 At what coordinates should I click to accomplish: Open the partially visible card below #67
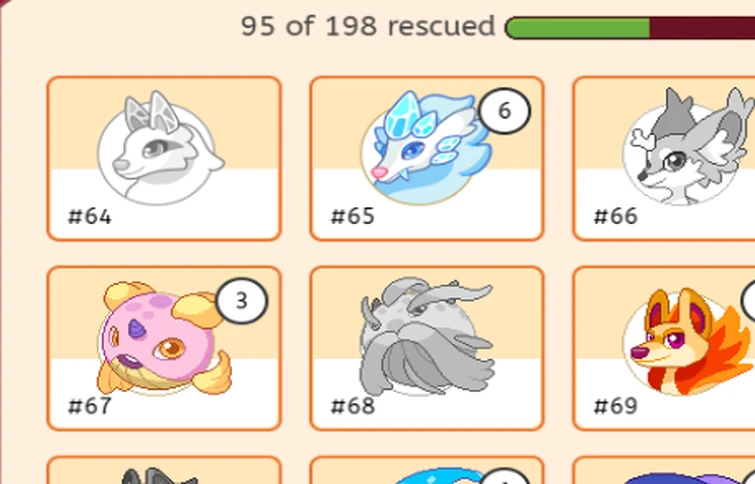(x=164, y=470)
